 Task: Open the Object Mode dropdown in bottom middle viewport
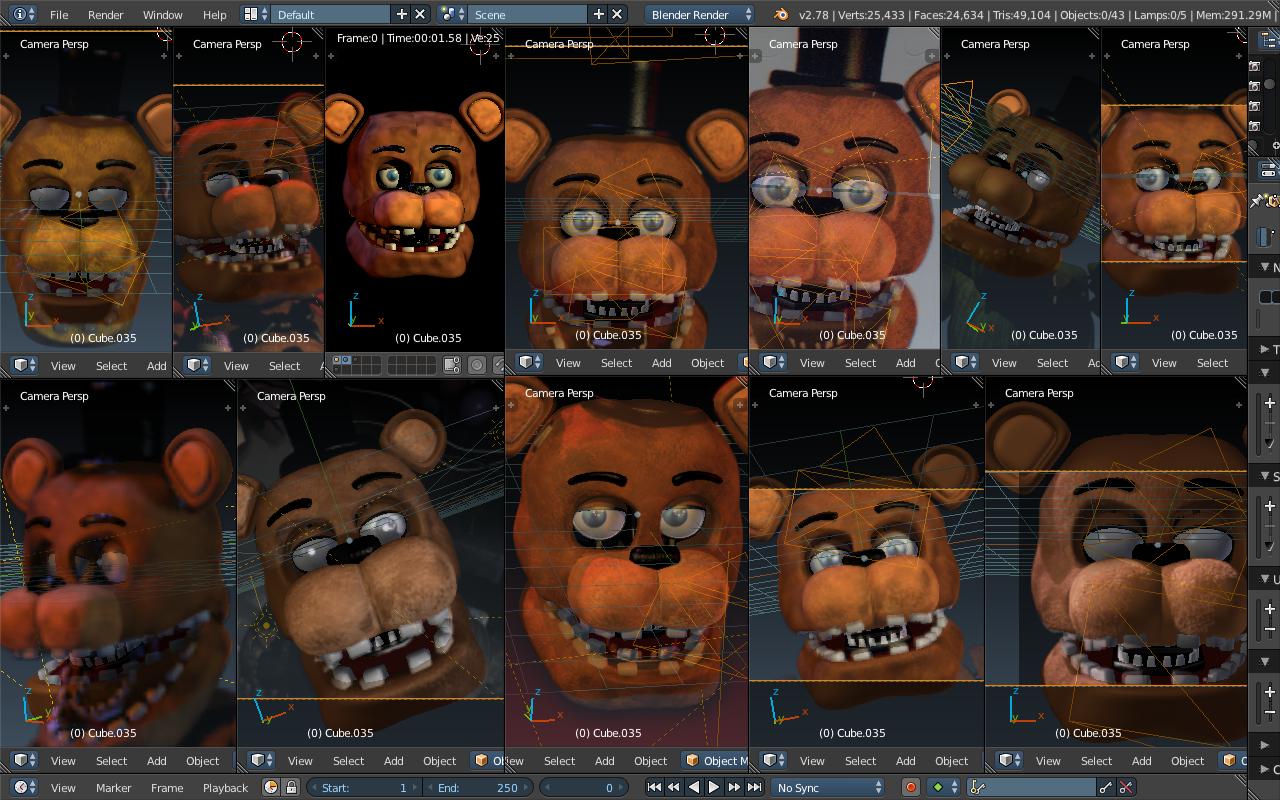point(714,760)
